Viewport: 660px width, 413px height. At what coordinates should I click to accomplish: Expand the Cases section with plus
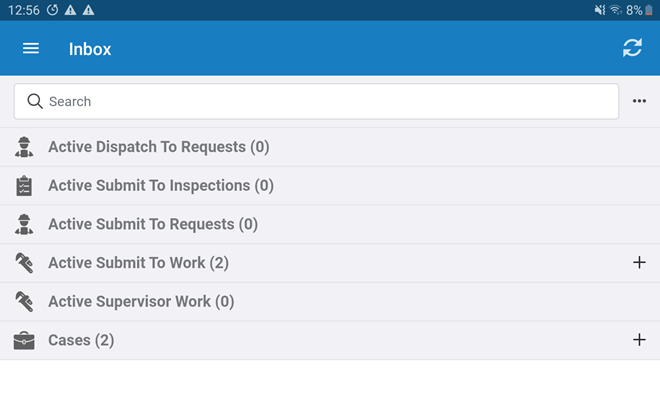click(640, 340)
